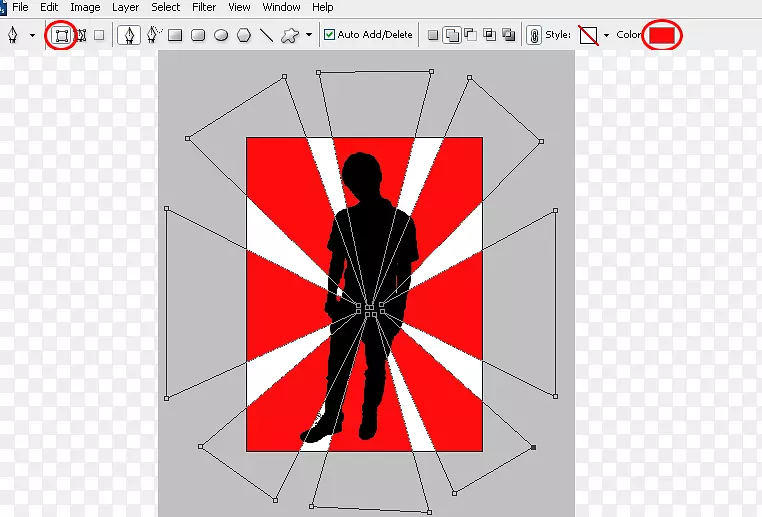Open the Filter menu
This screenshot has height=517, width=762.
[x=204, y=7]
